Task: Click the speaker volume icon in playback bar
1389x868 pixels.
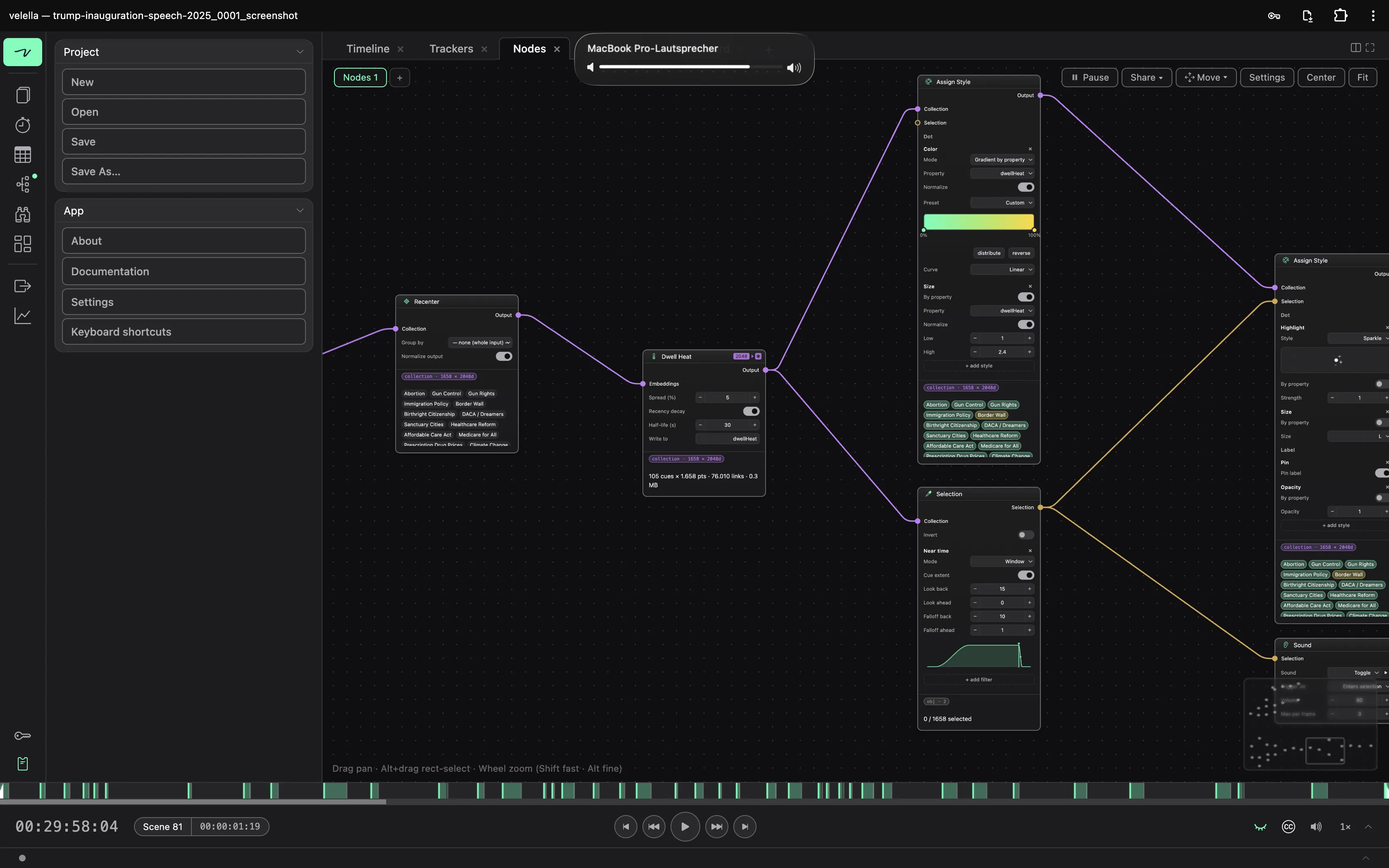Action: (x=1316, y=827)
